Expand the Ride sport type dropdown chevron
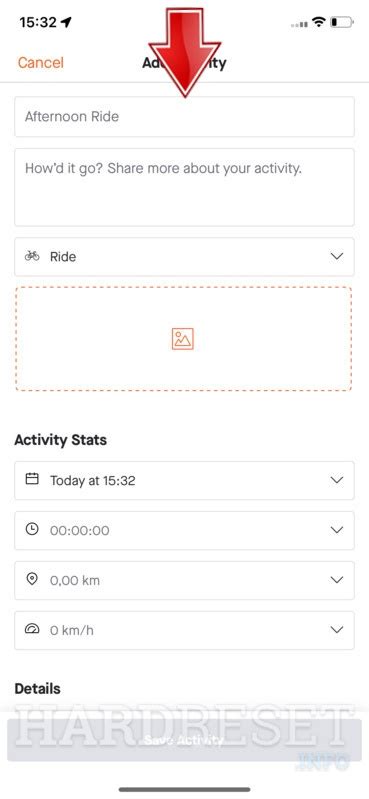 (x=337, y=256)
